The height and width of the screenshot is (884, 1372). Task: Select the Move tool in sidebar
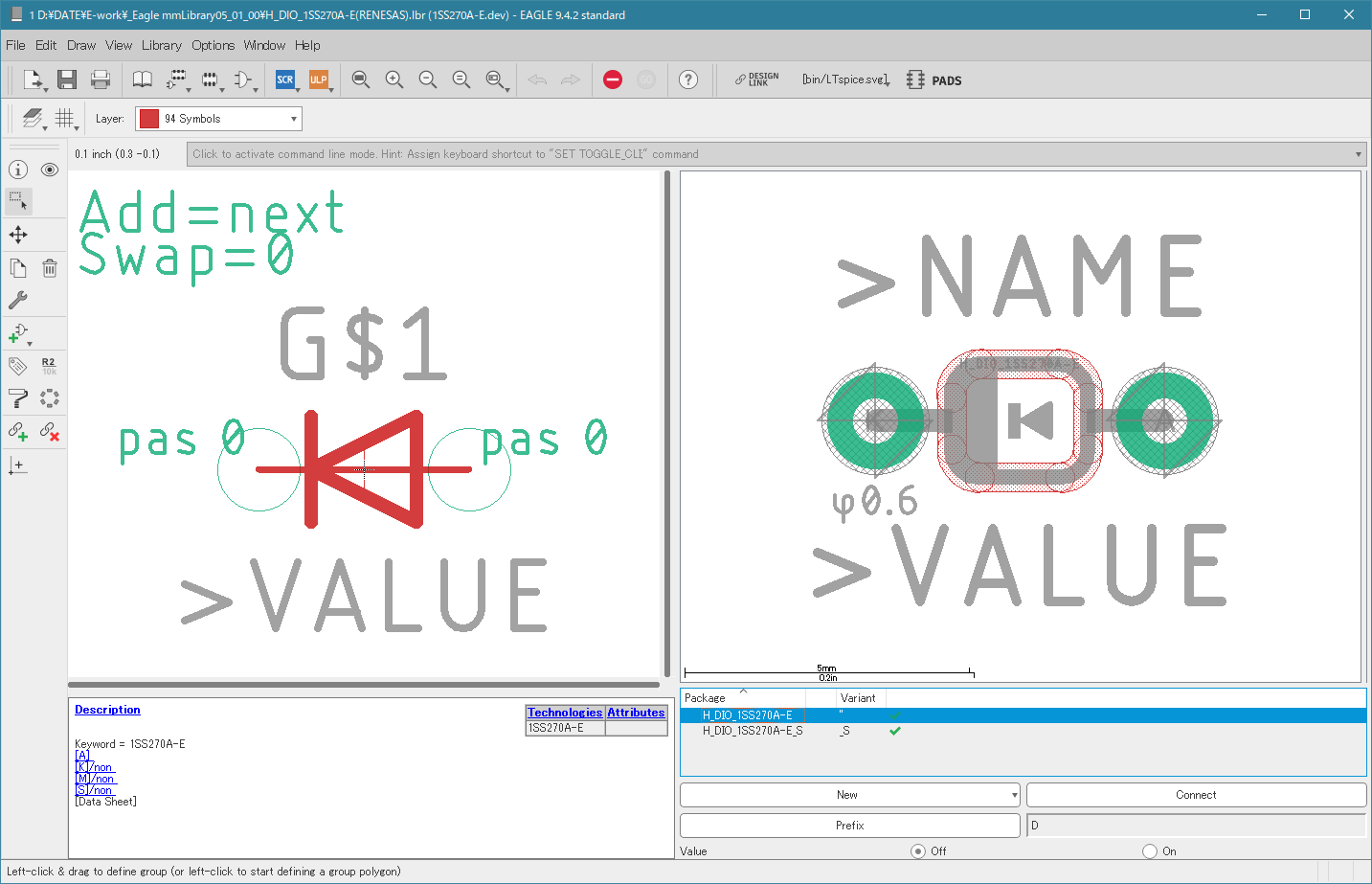coord(18,235)
